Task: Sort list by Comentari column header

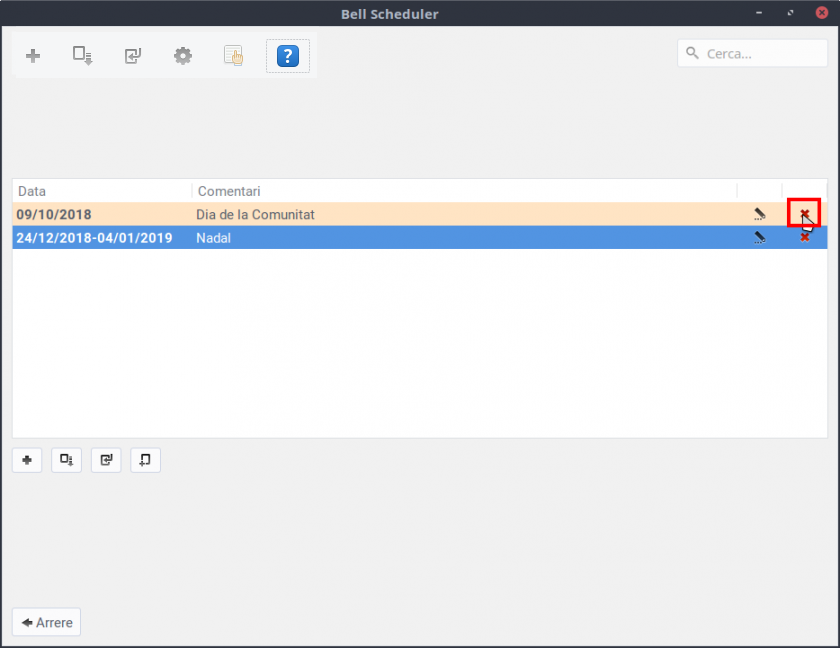Action: [460, 191]
